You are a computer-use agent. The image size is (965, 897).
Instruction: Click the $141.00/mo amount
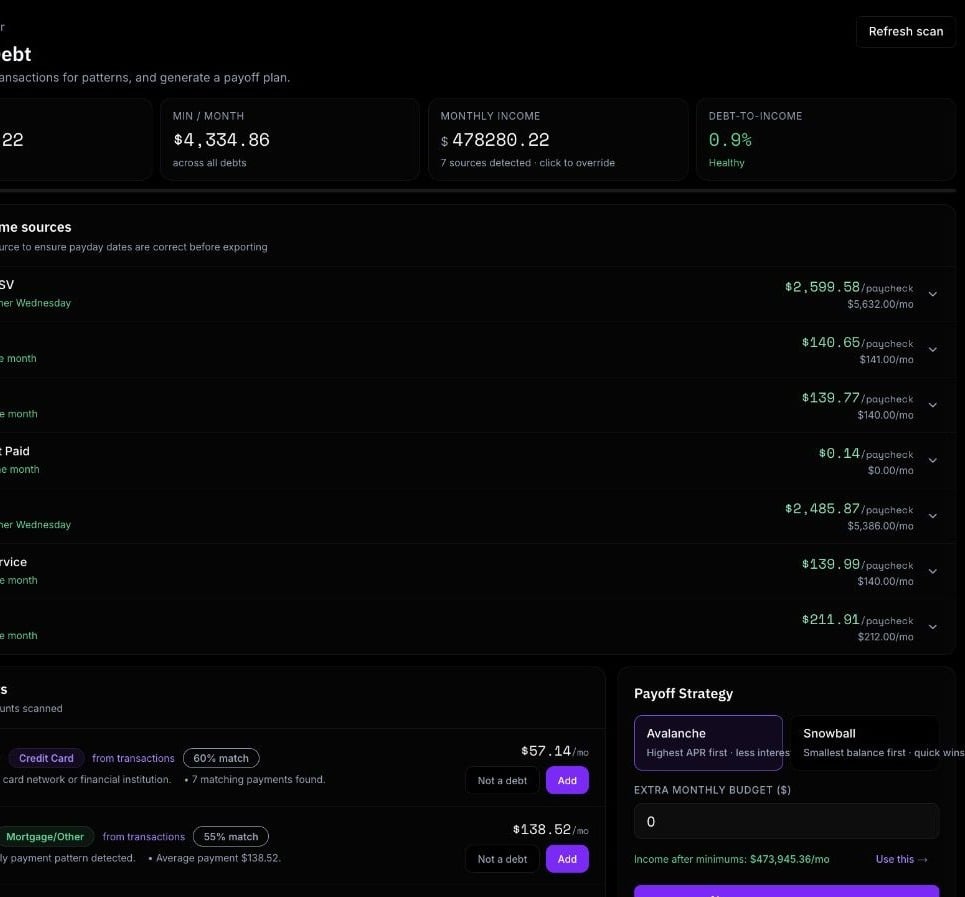click(x=886, y=360)
